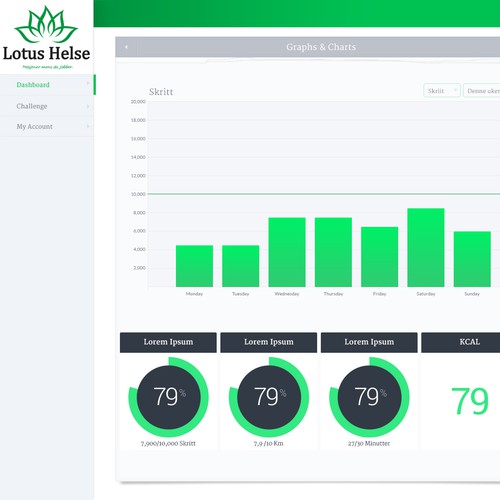
Task: Click the Lorem Ipsum header above Skritt gauge
Action: click(168, 342)
